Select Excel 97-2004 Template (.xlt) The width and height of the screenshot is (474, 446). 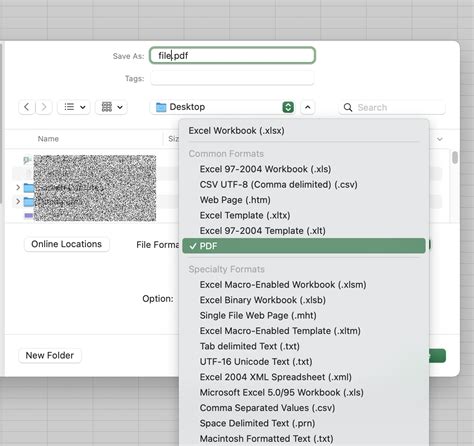coord(304,231)
